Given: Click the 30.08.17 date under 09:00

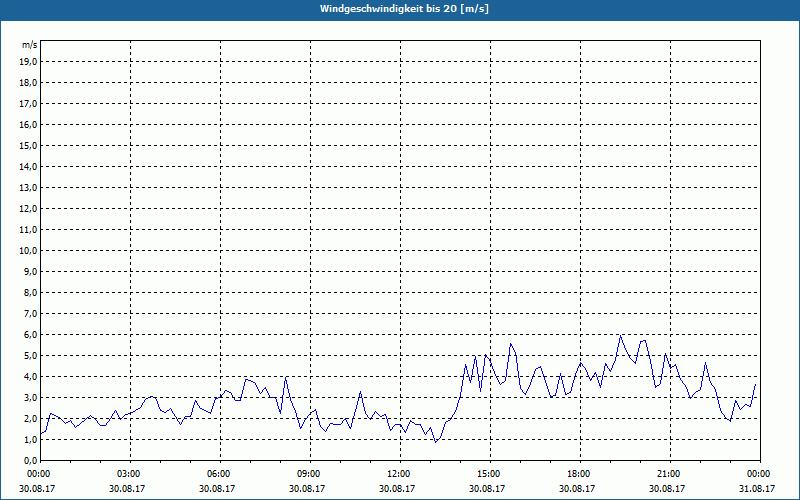Looking at the screenshot, I should pyautogui.click(x=307, y=488).
